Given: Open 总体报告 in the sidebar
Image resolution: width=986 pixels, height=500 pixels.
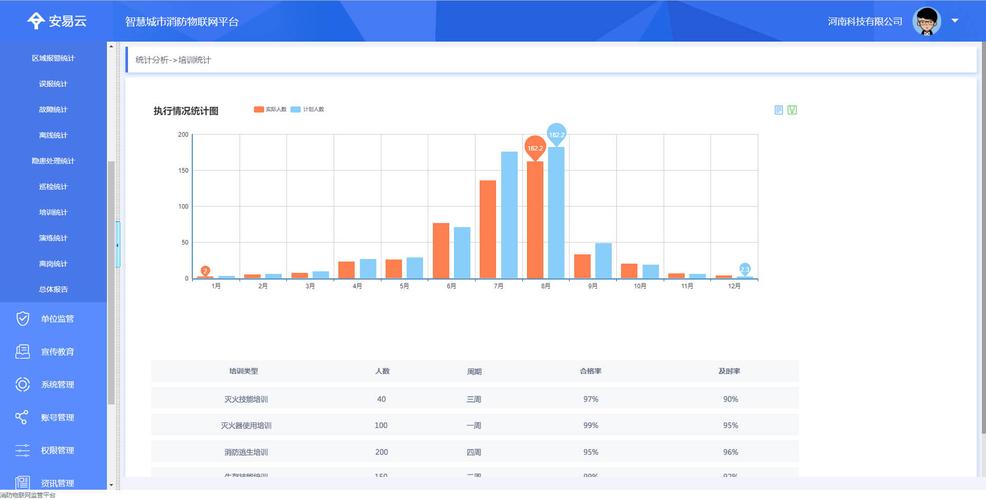Looking at the screenshot, I should 53,290.
